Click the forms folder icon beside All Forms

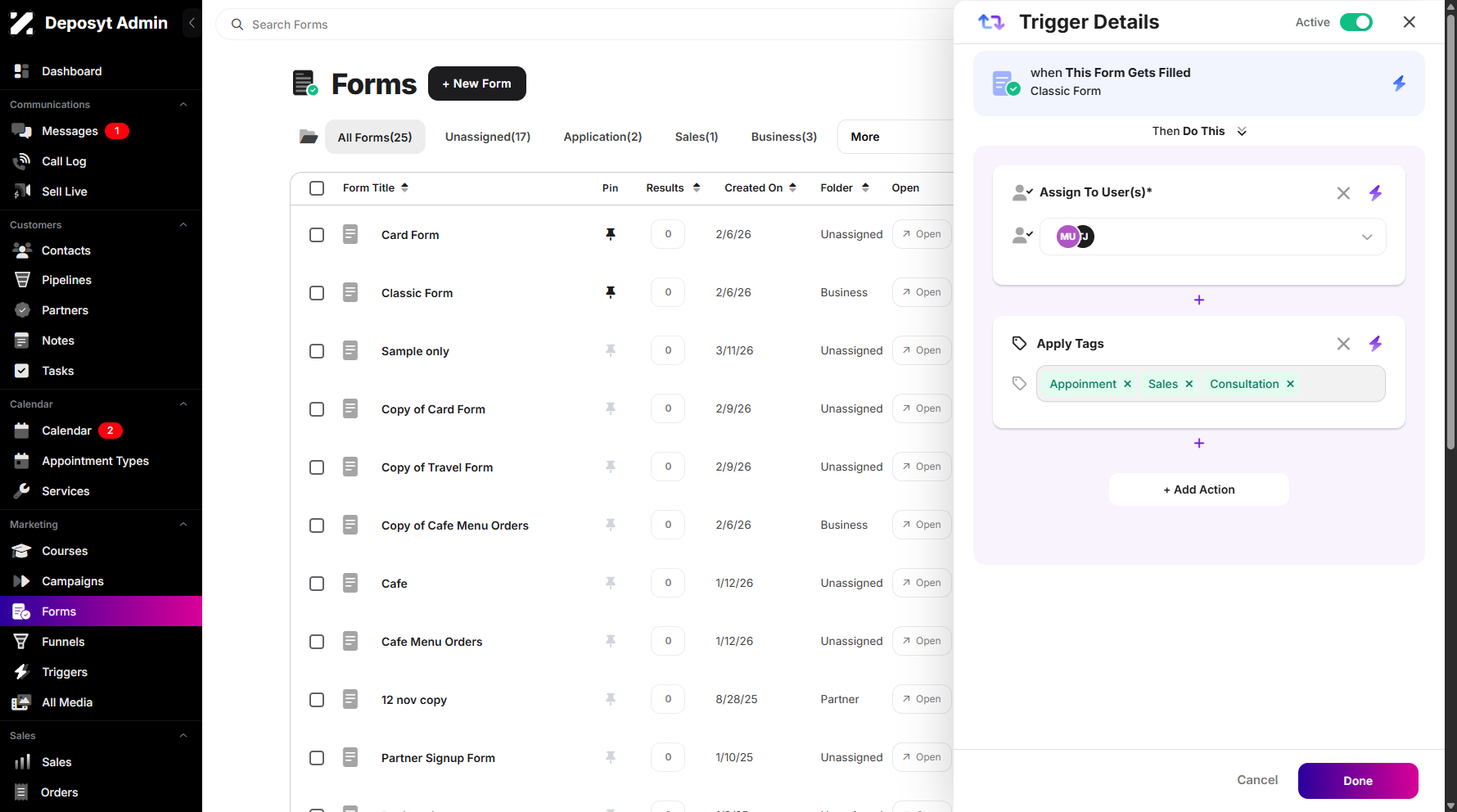(309, 137)
